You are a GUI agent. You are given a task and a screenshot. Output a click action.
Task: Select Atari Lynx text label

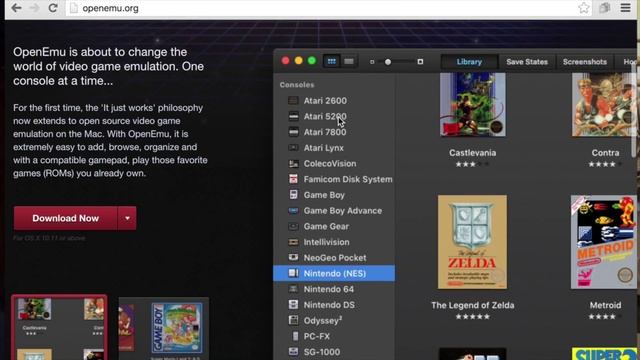click(x=324, y=148)
